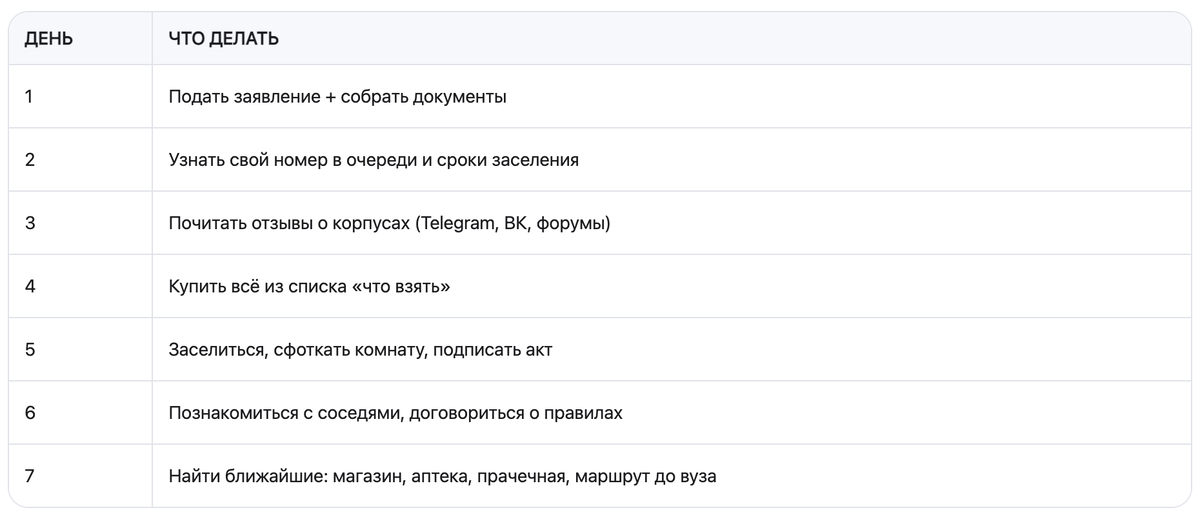Click 'Узнать свой номер в очереди' row text

click(373, 160)
